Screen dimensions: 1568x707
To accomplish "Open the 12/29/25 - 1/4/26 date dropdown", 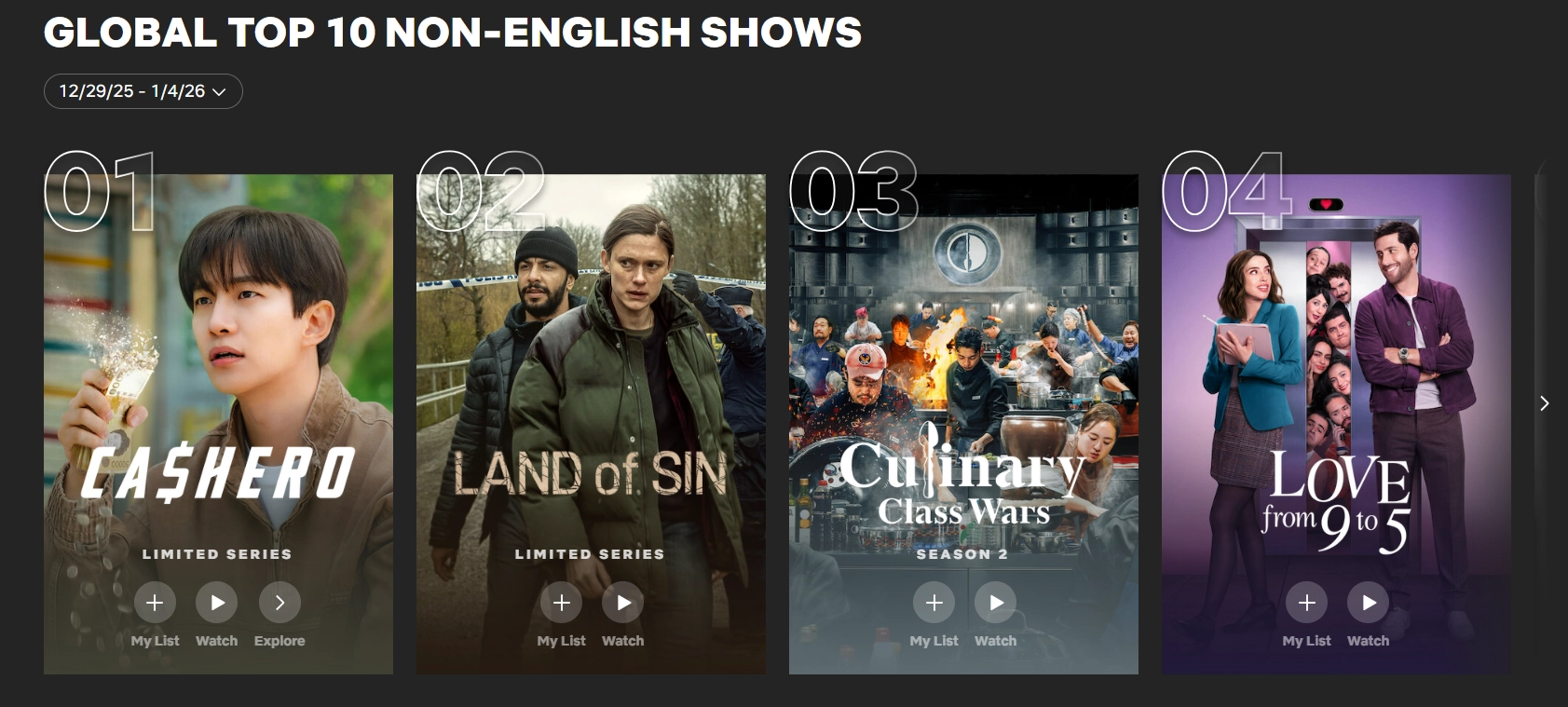I will [x=143, y=91].
